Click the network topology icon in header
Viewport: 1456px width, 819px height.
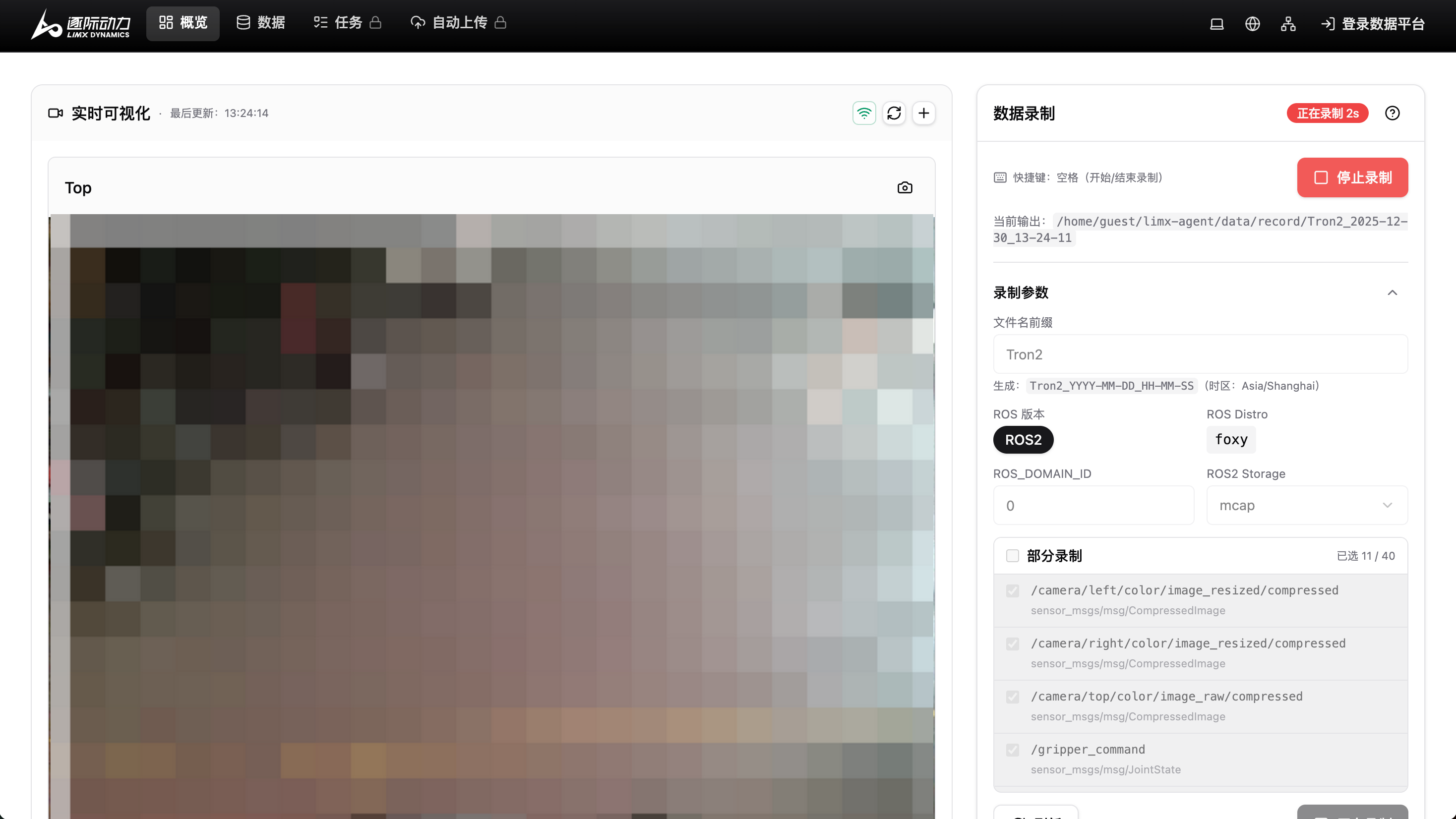pyautogui.click(x=1288, y=24)
